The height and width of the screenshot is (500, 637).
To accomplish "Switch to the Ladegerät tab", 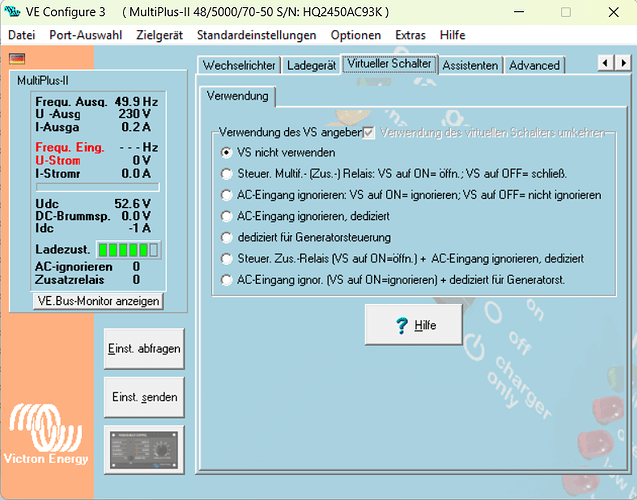I will [x=312, y=65].
